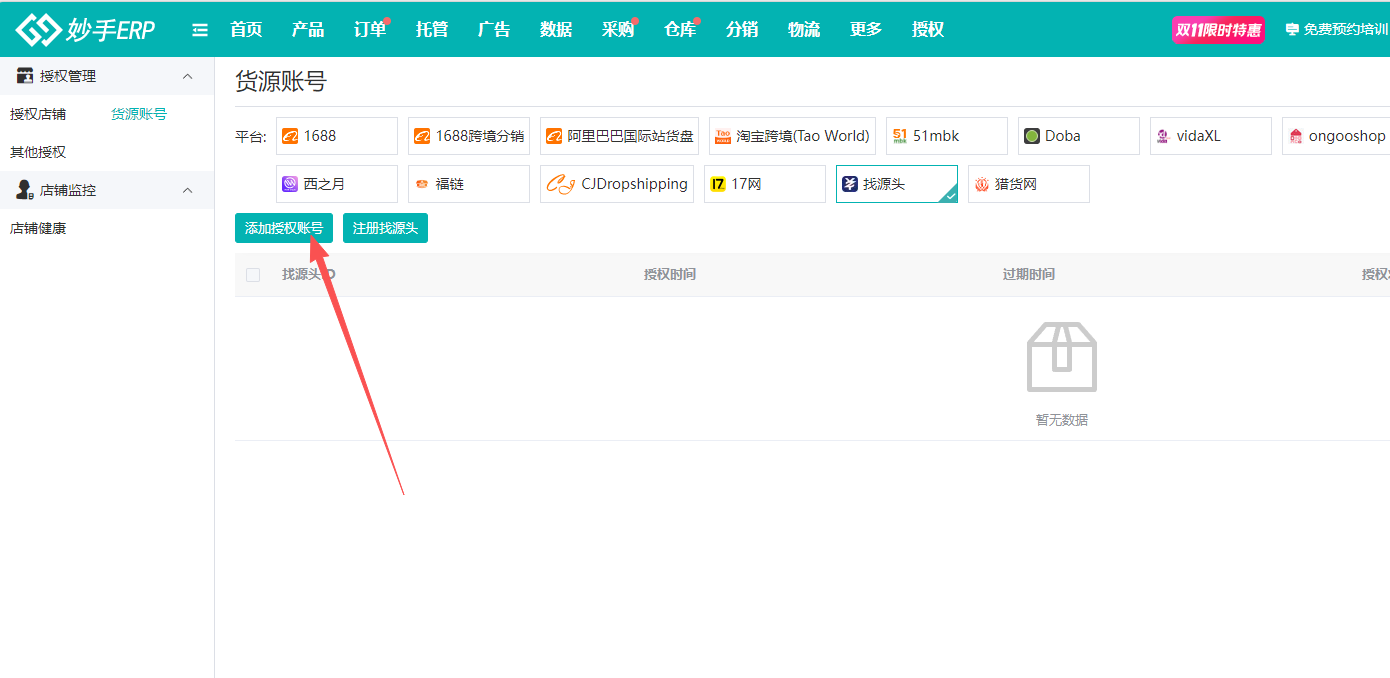Viewport: 1390px width, 678px height.
Task: Click the 过期时间 column header
Action: [1029, 274]
